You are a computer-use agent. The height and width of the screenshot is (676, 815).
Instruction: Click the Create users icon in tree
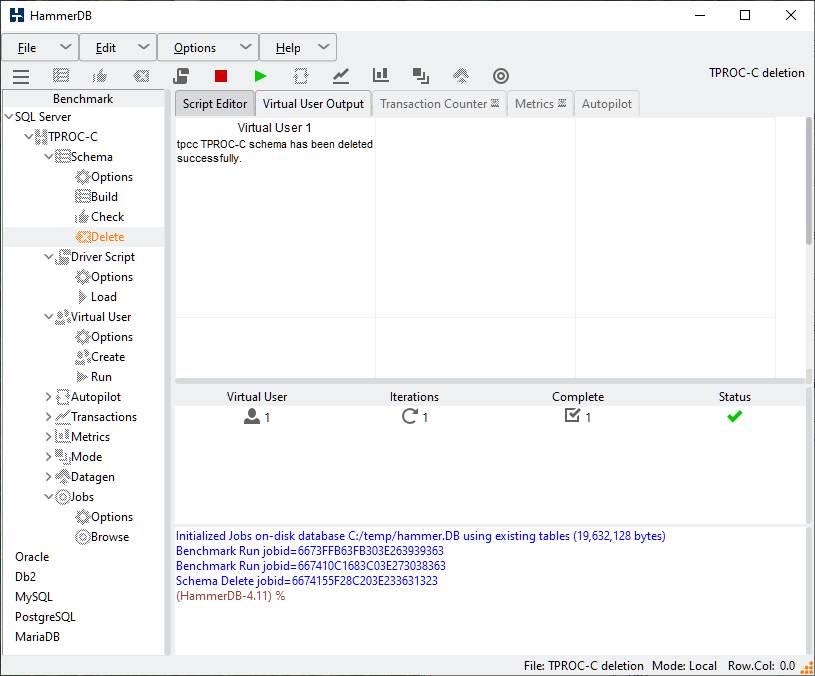[83, 357]
